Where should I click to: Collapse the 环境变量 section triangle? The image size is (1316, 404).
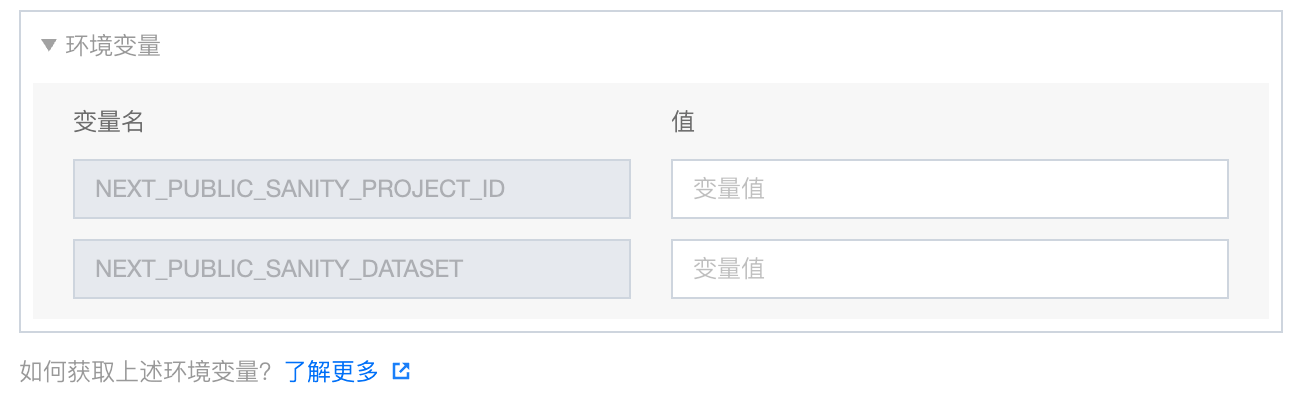click(49, 46)
